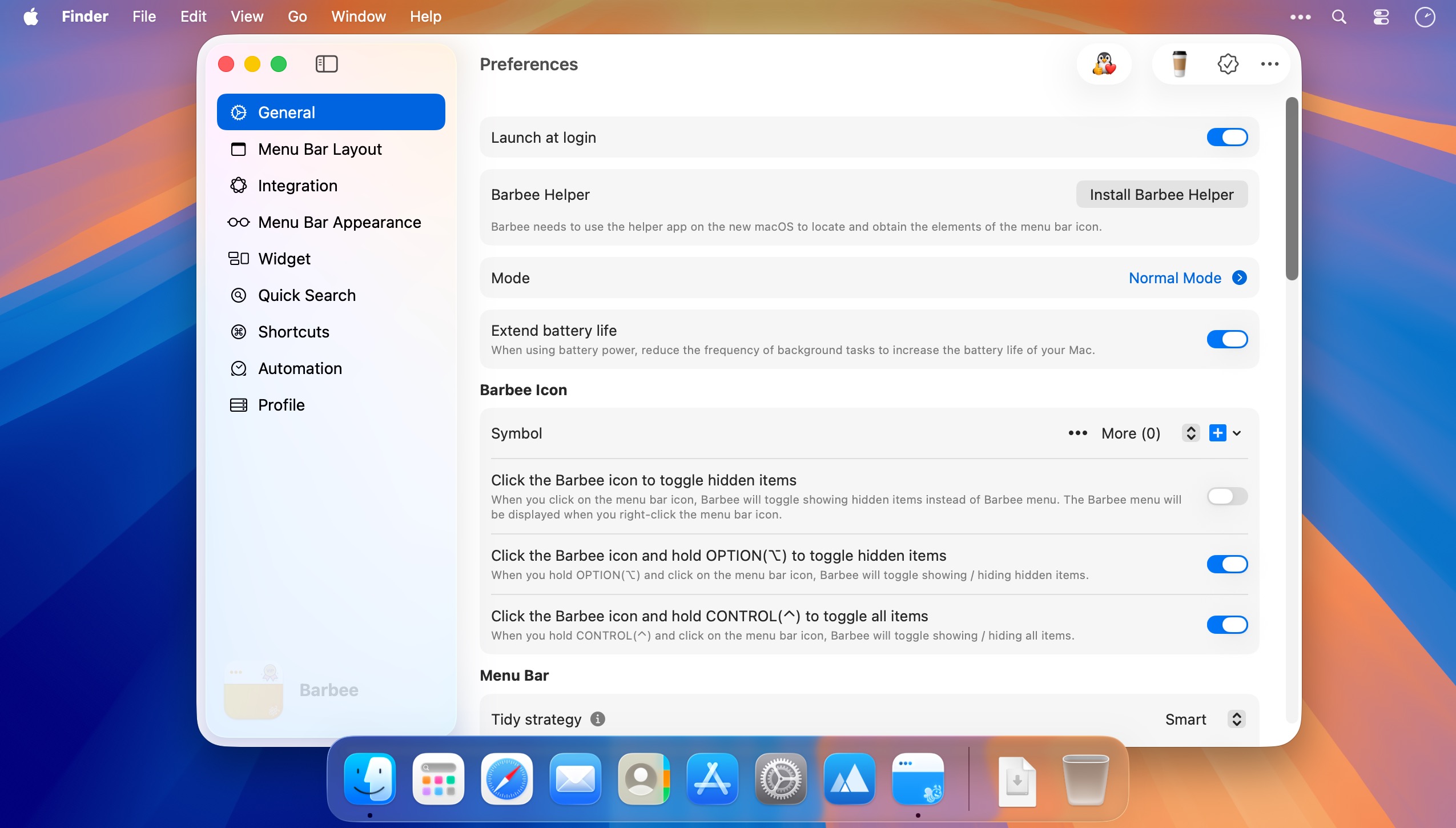Go to Menu Bar Appearance settings
The width and height of the screenshot is (1456, 828).
tap(331, 222)
